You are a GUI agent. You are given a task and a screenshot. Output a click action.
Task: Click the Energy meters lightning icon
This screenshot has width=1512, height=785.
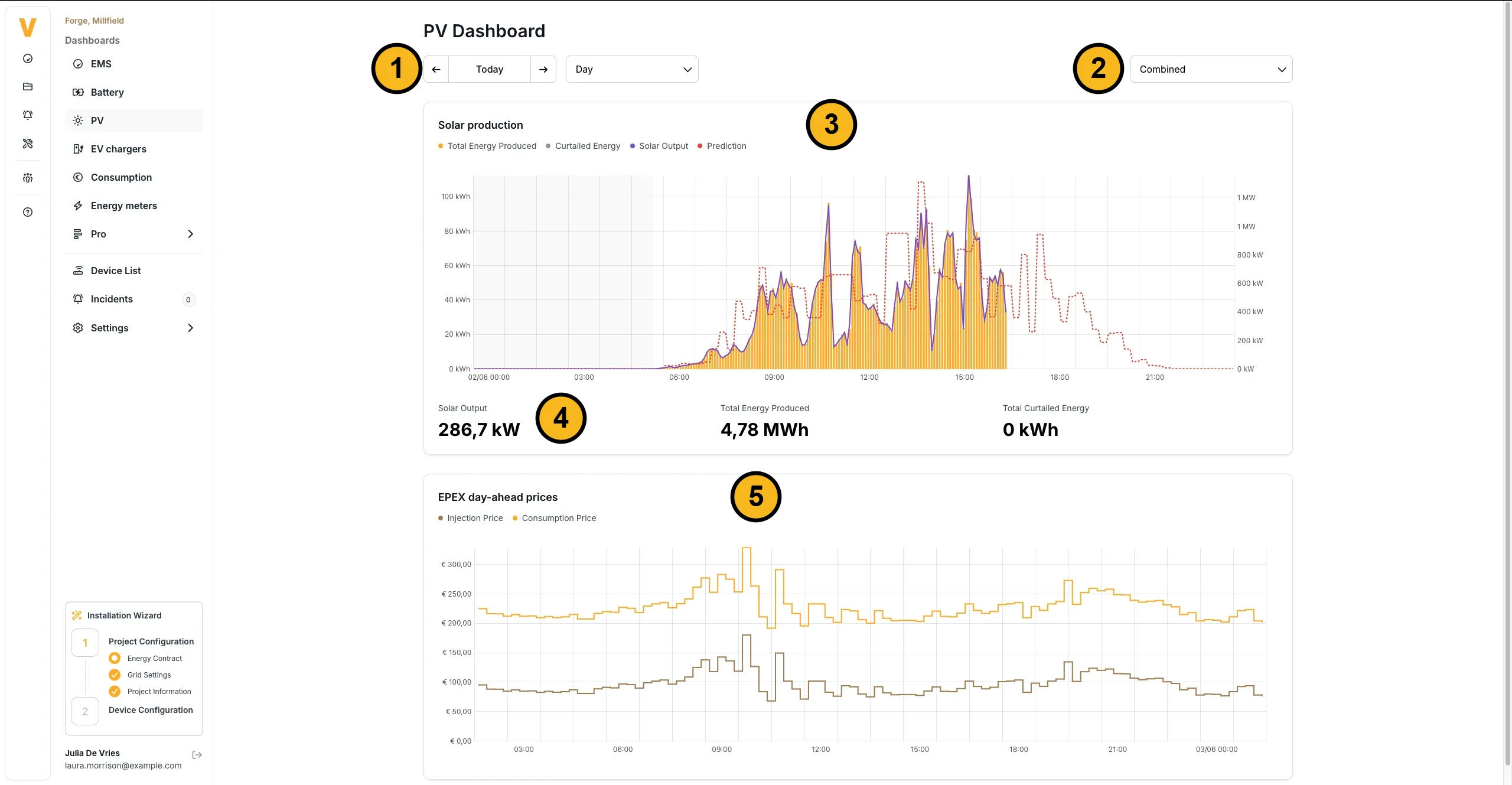click(78, 206)
